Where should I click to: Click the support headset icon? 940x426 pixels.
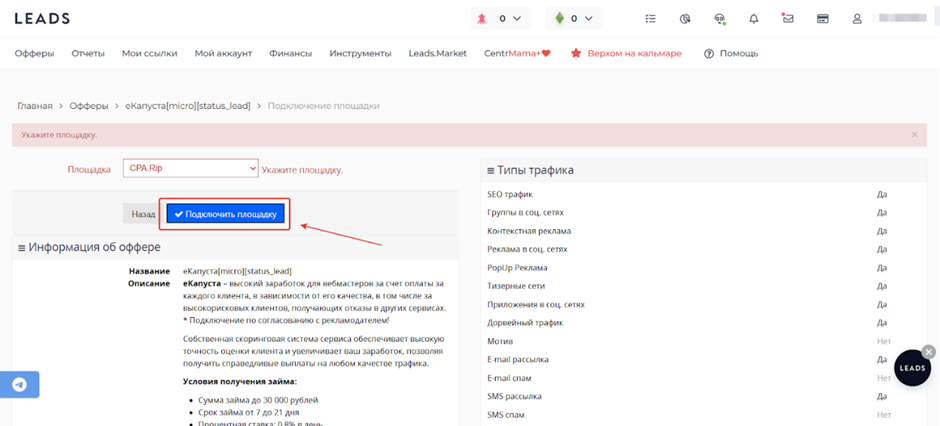(x=719, y=19)
